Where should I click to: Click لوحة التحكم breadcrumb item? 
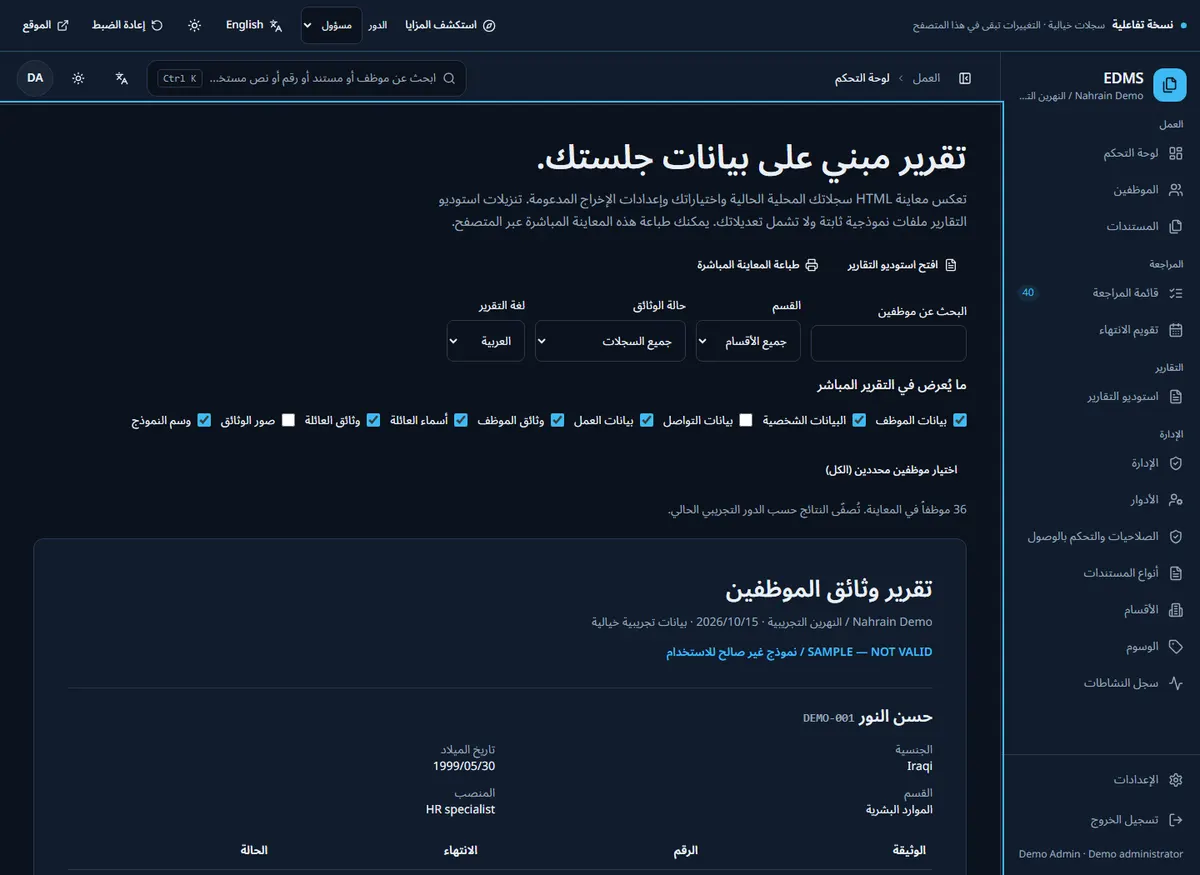pos(862,78)
